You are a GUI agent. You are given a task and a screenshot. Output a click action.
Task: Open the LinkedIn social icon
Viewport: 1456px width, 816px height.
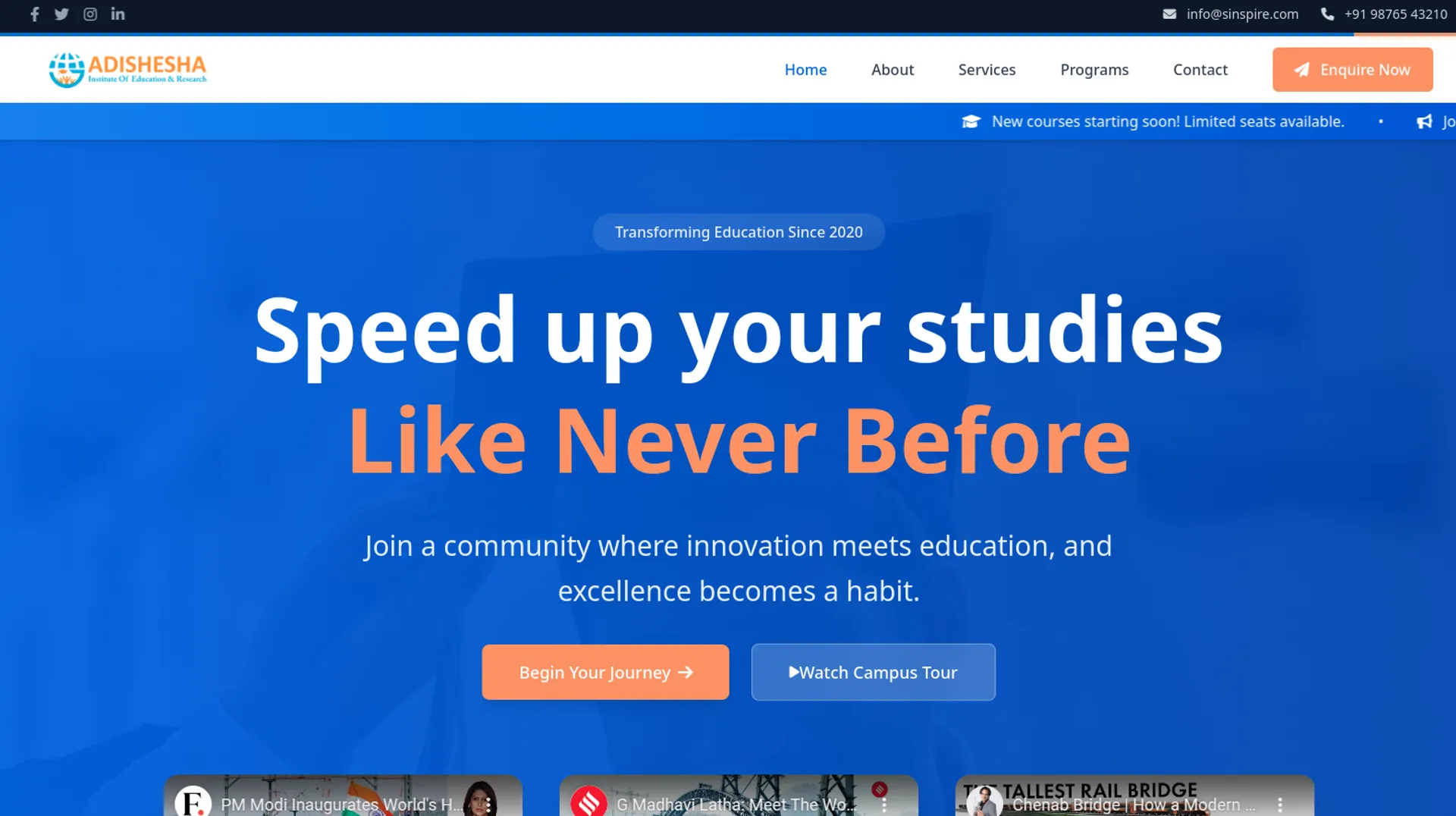click(118, 14)
